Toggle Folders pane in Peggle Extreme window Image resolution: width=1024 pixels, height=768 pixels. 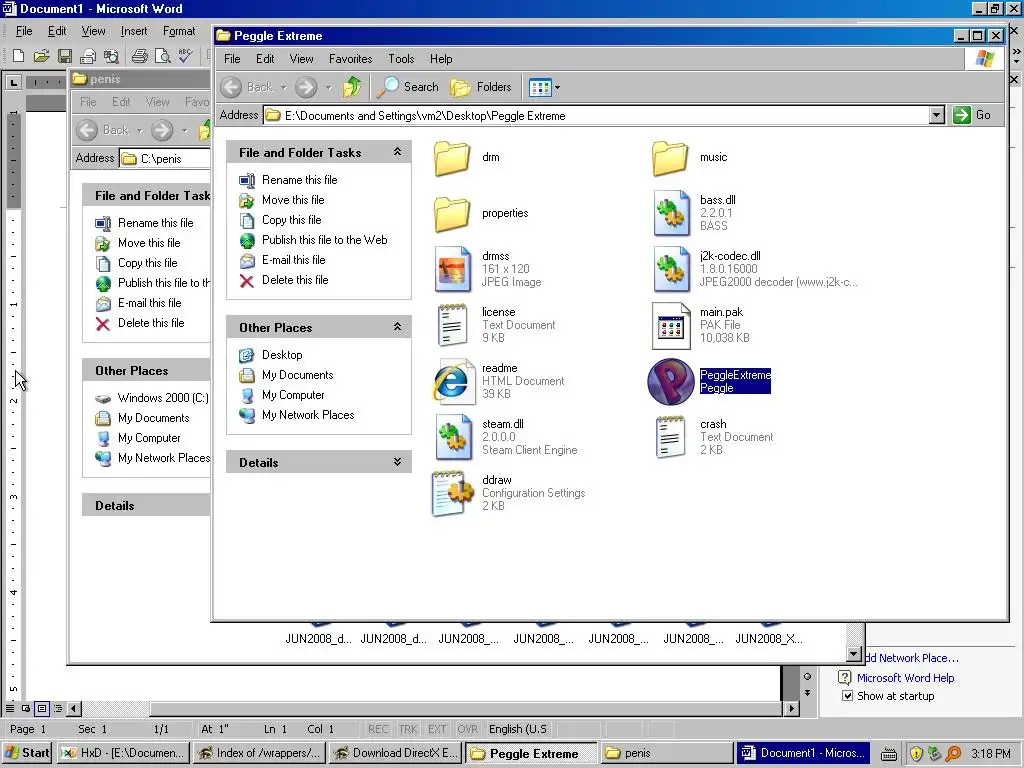coord(481,86)
